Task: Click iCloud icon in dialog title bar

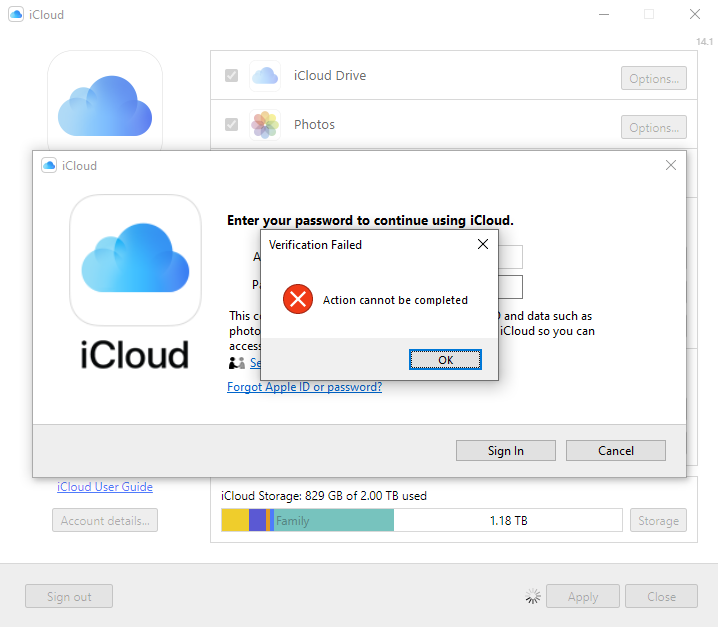Action: [49, 165]
